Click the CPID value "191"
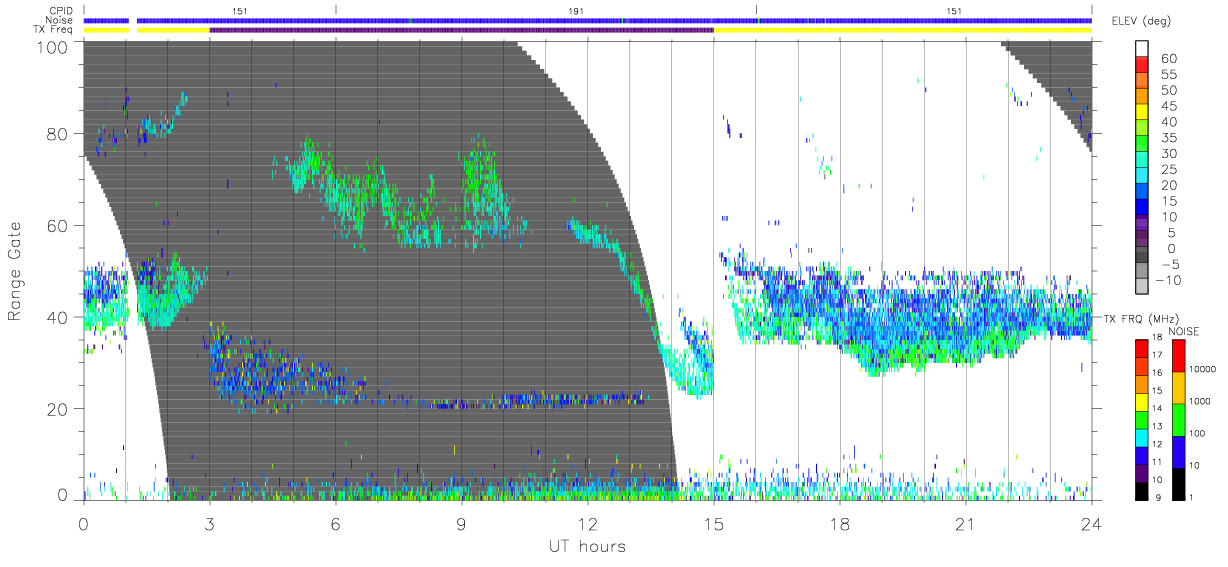The height and width of the screenshot is (567, 1228). pos(575,11)
